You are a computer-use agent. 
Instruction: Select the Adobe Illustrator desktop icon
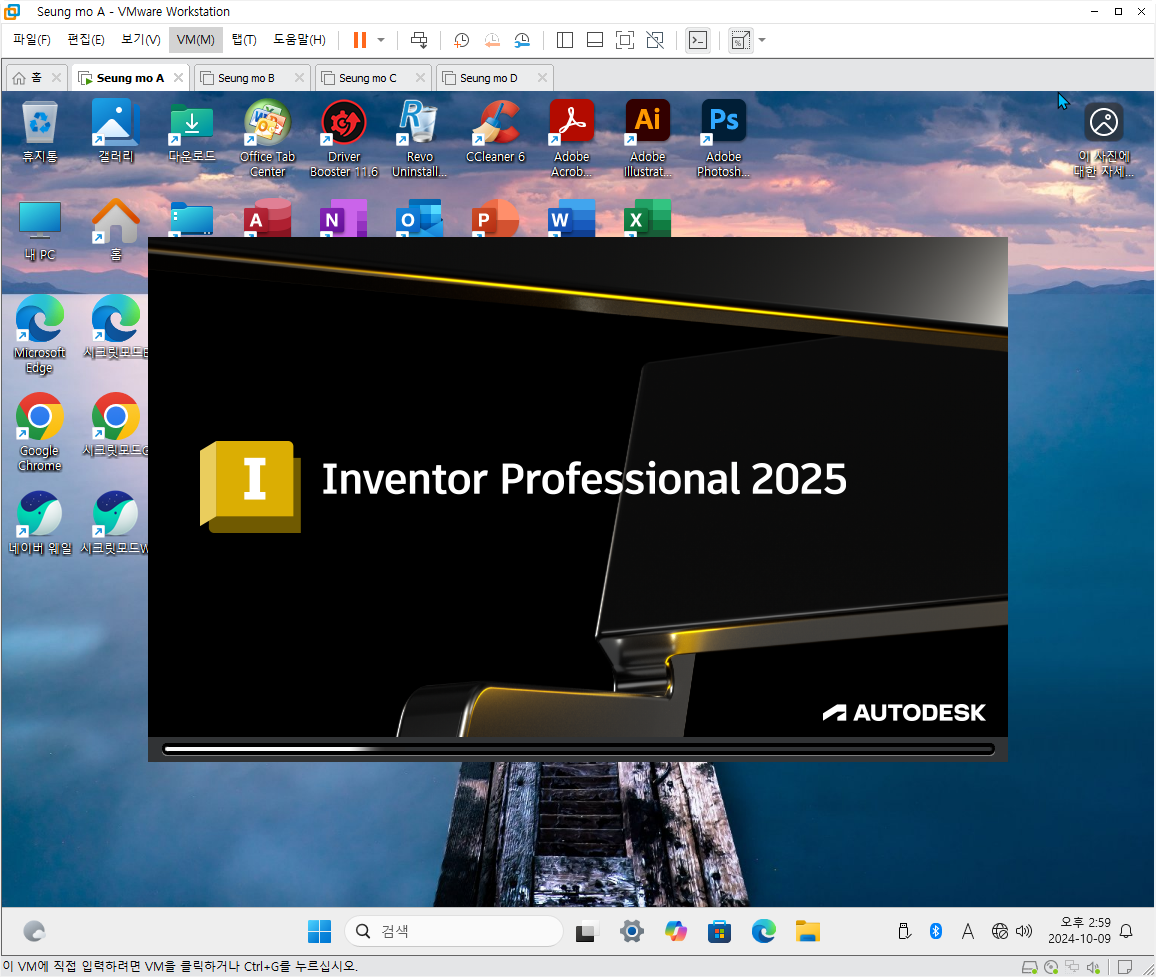[x=647, y=139]
